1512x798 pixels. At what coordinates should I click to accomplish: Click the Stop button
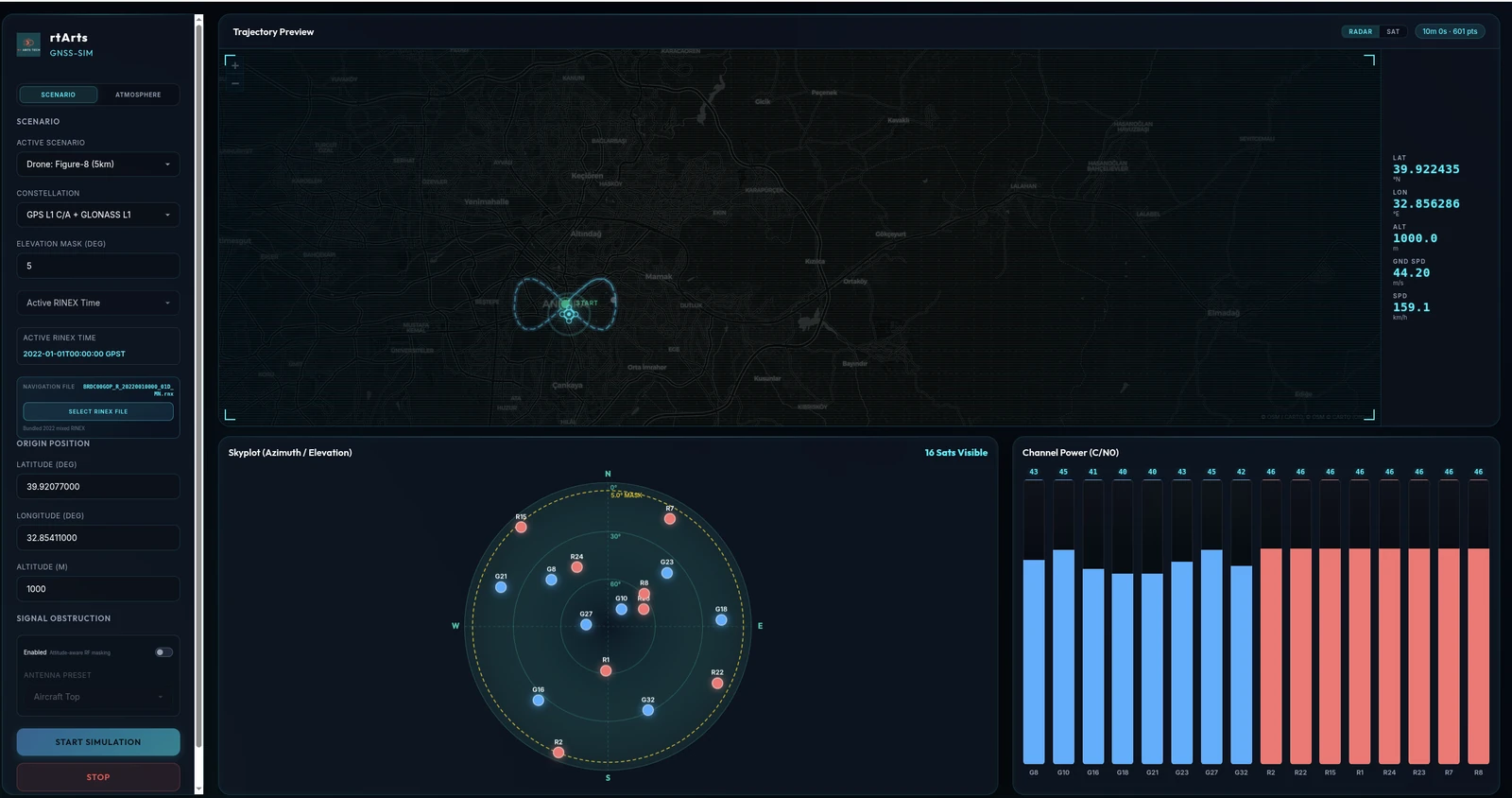pos(98,777)
